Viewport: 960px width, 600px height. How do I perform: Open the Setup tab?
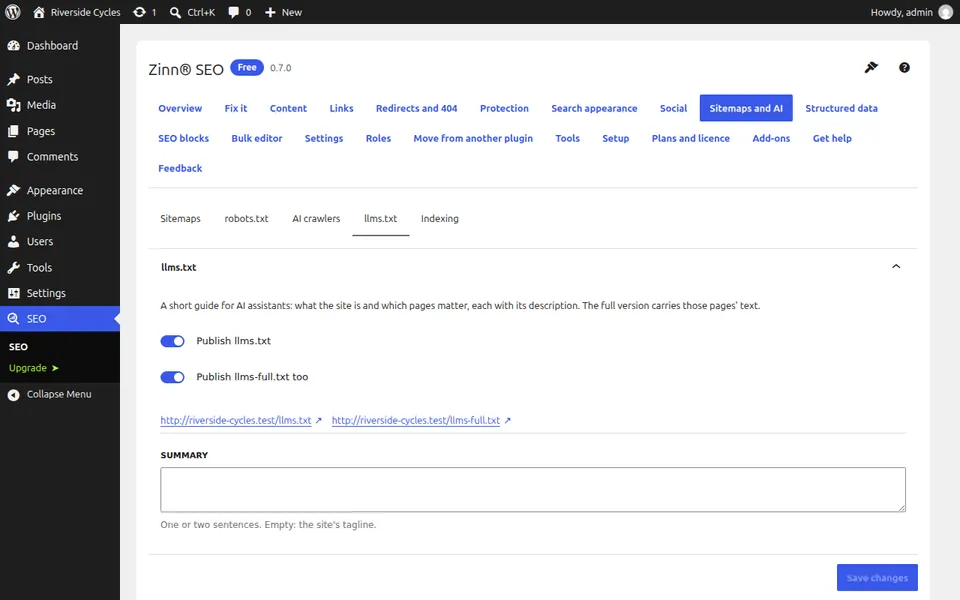click(x=615, y=138)
